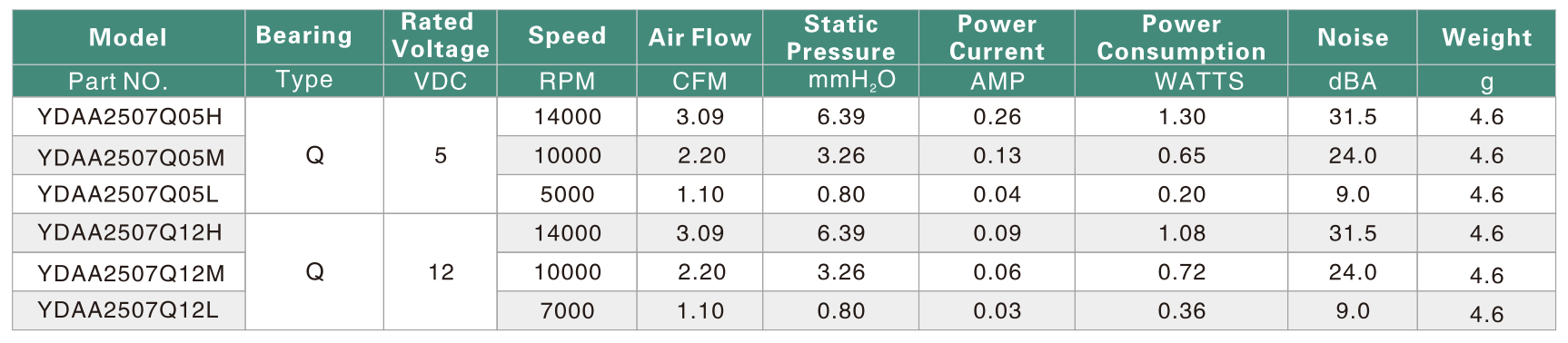Click the Model column header
1568x343 pixels.
[128, 37]
